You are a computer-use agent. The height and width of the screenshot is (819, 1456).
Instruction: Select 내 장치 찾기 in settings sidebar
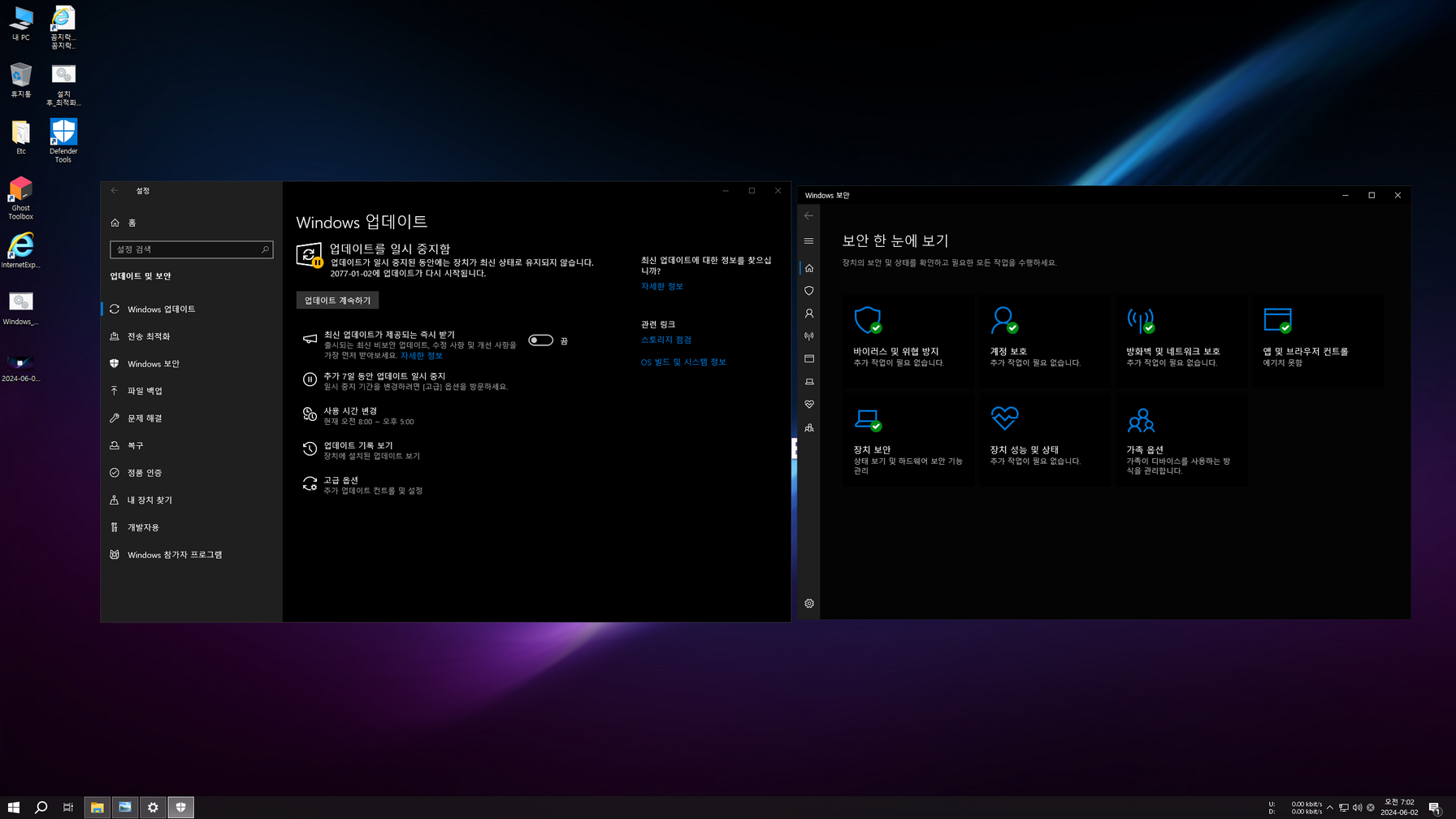tap(192, 500)
